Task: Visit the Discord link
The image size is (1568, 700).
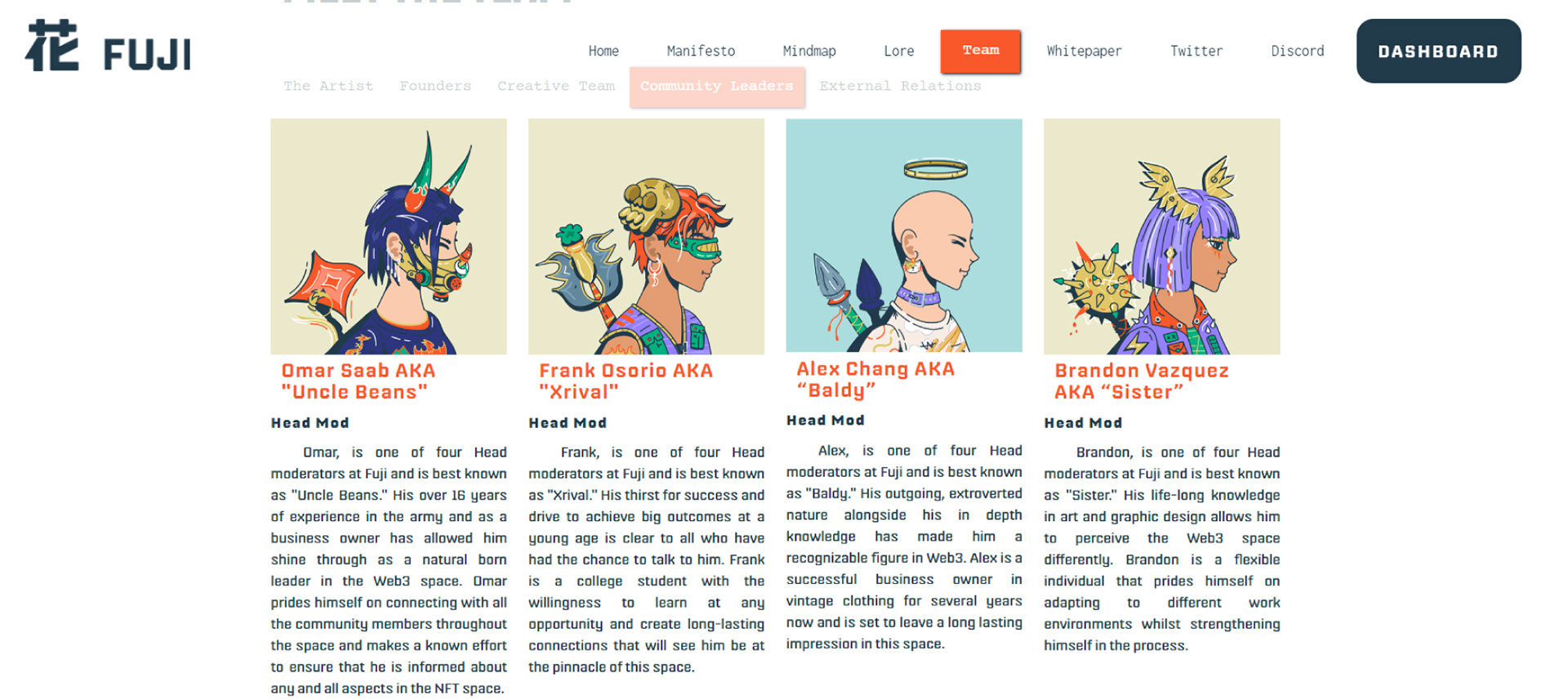Action: [x=1297, y=51]
